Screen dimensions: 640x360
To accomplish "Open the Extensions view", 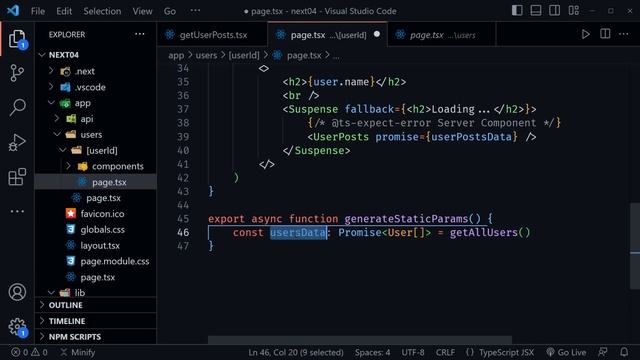I will [x=17, y=177].
